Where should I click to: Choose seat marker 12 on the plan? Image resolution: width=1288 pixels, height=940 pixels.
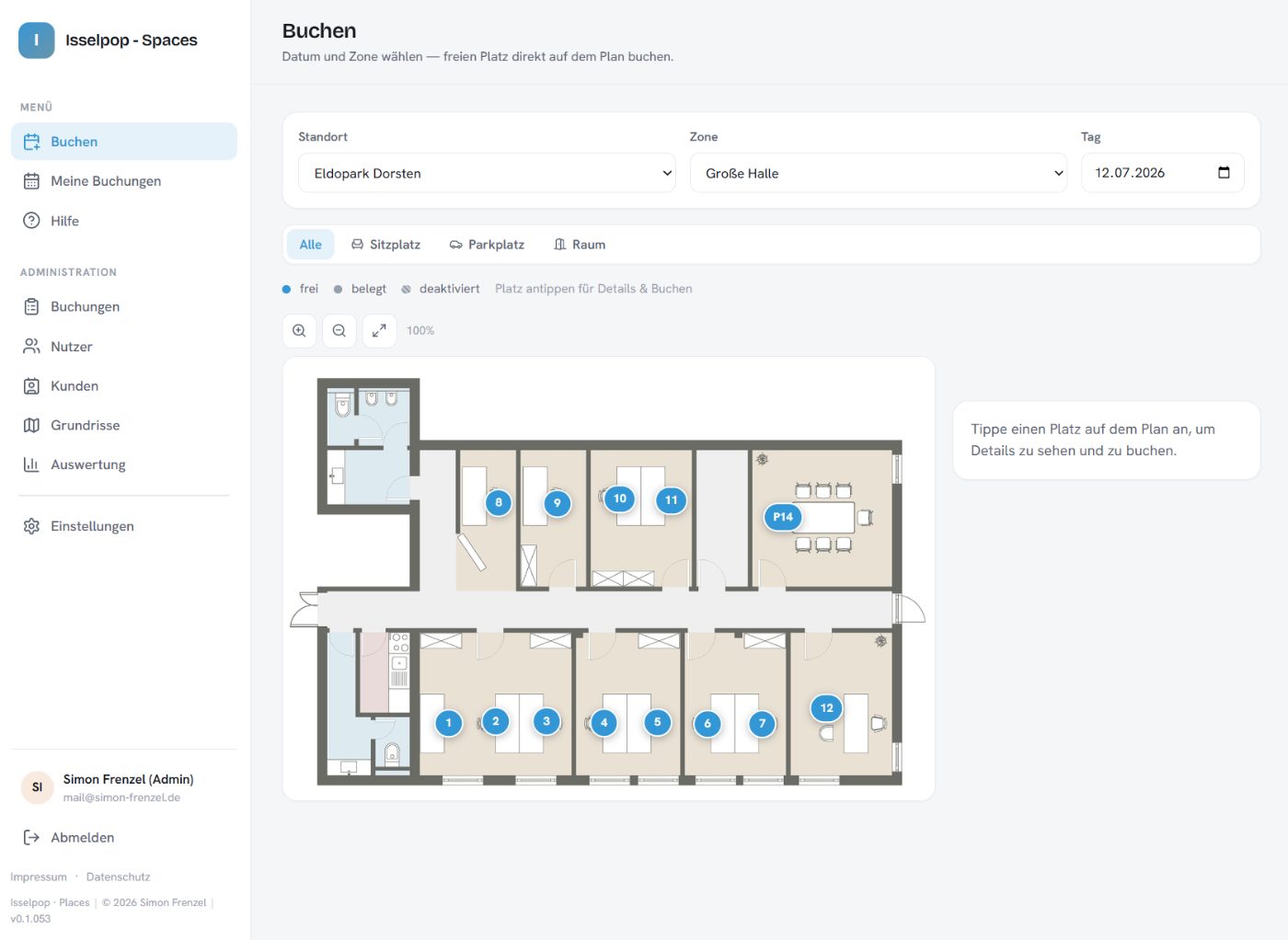pyautogui.click(x=826, y=708)
